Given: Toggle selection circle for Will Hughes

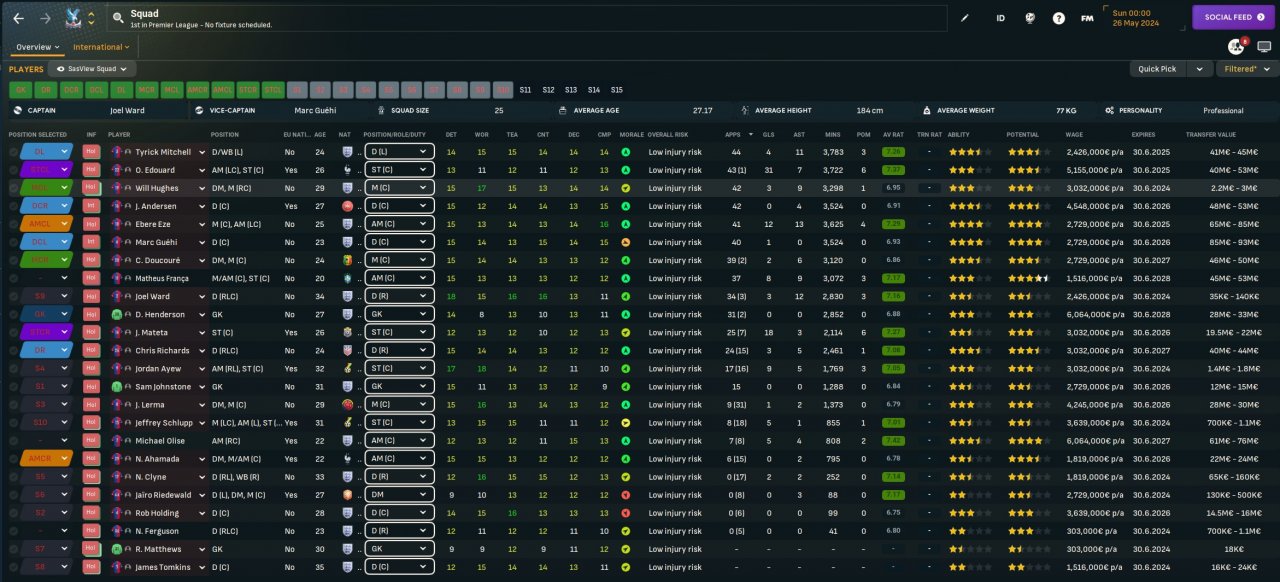Looking at the screenshot, I should (14, 188).
